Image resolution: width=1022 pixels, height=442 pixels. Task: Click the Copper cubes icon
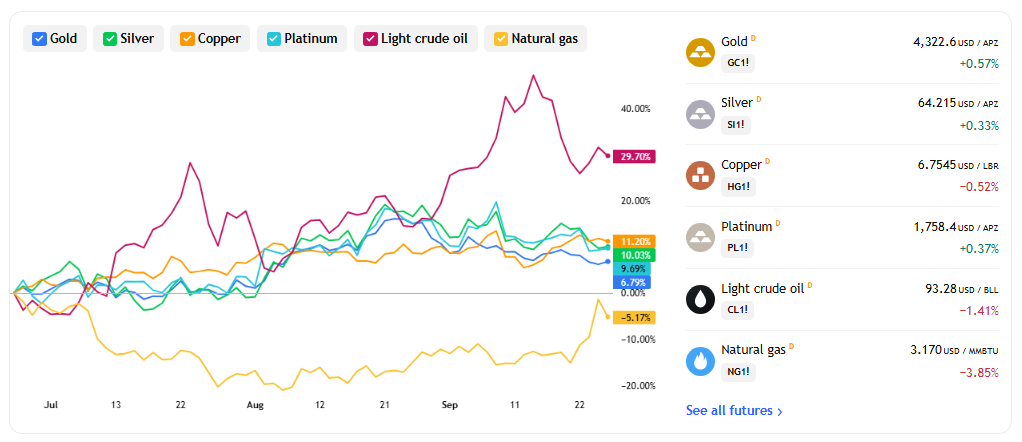tap(701, 175)
